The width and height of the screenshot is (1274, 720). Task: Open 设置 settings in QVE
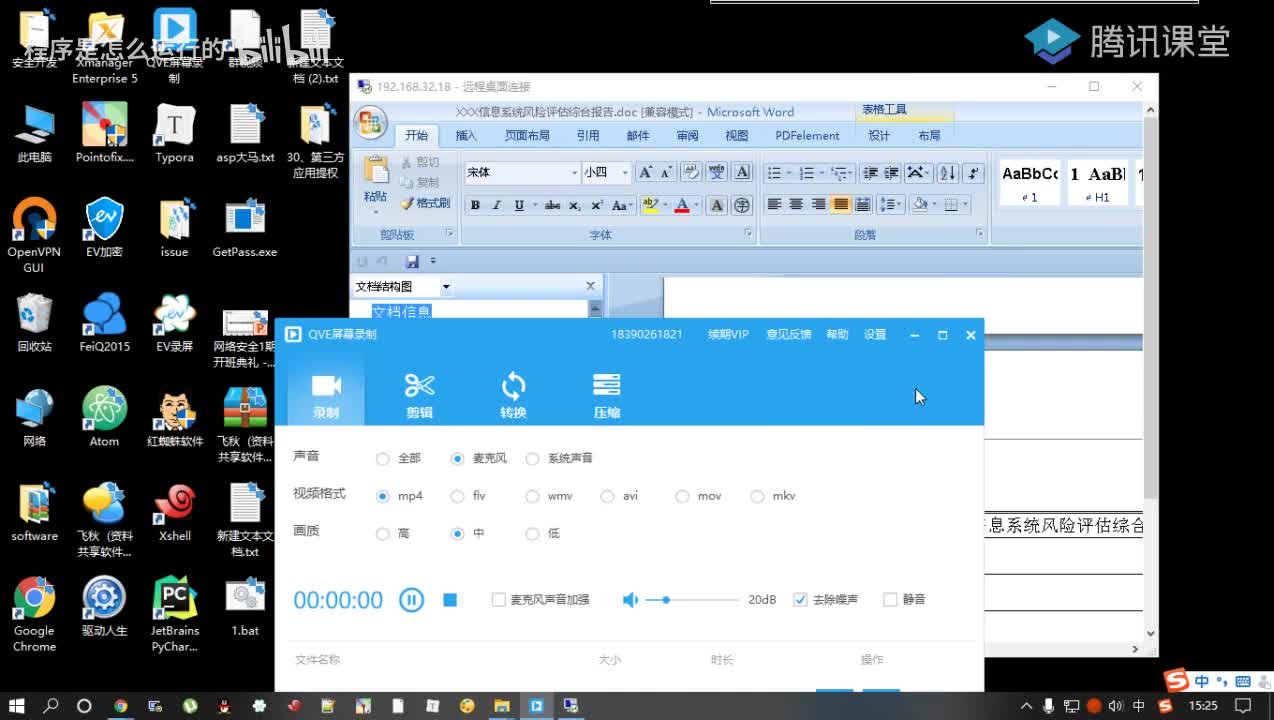tap(875, 335)
